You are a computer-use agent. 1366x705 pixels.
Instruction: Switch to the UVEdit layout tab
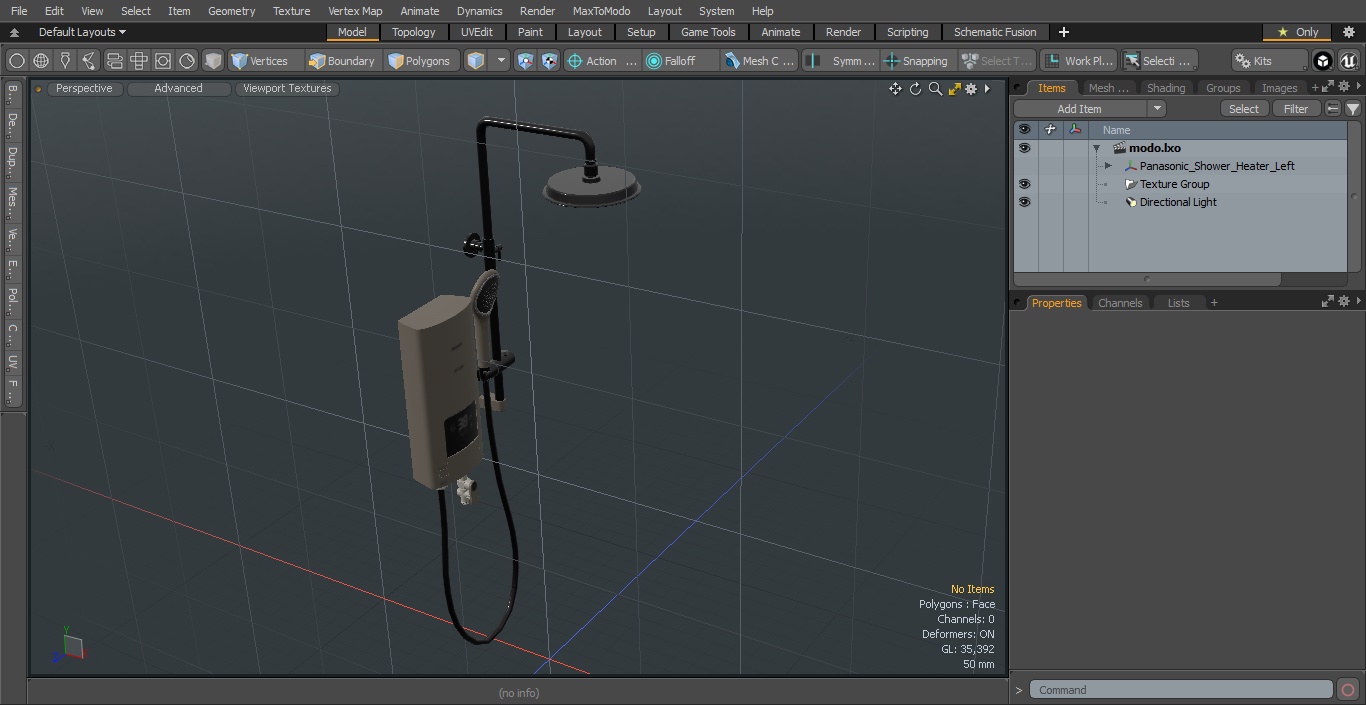click(477, 32)
